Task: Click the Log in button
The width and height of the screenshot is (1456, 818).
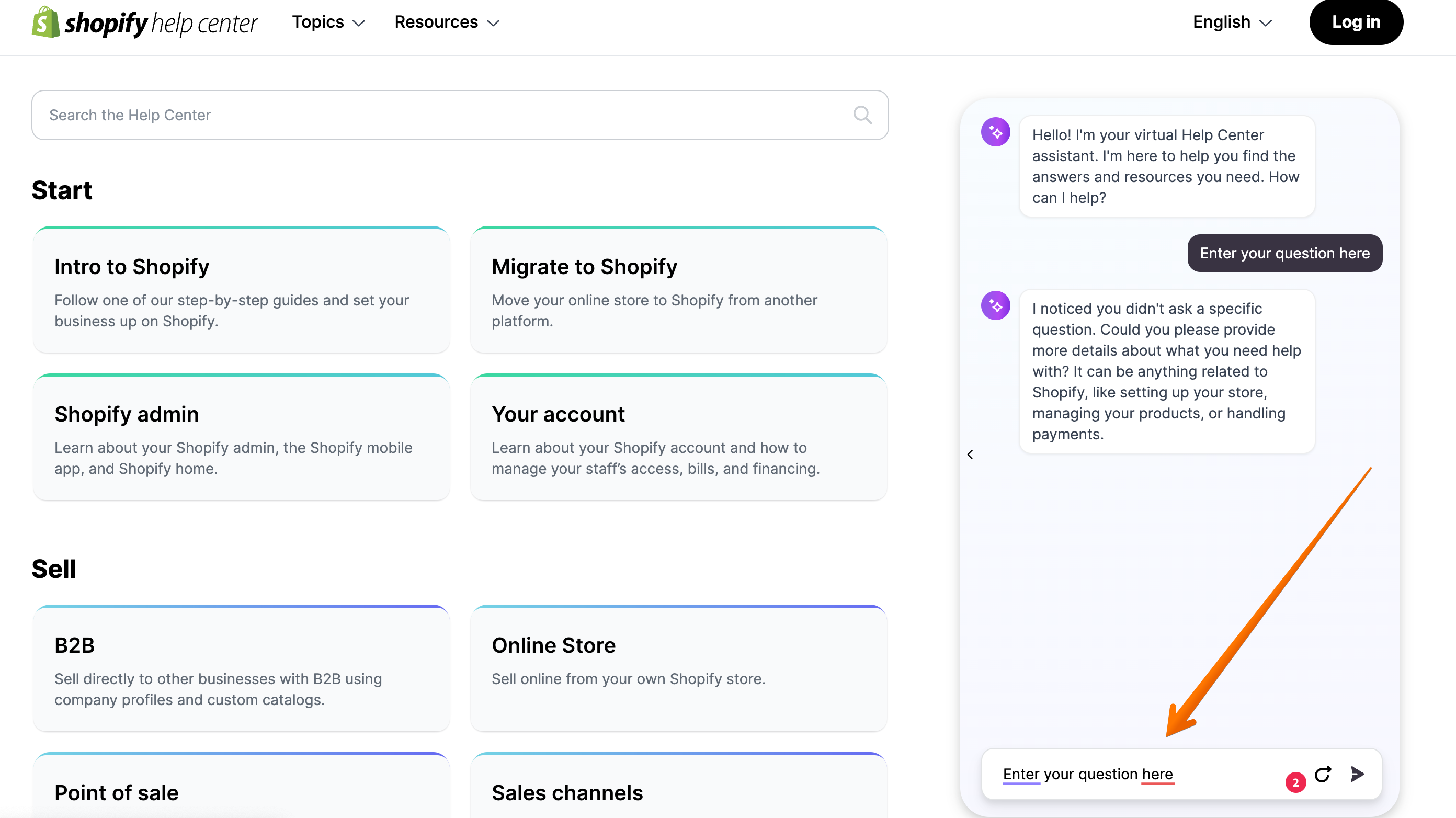Action: pos(1356,22)
